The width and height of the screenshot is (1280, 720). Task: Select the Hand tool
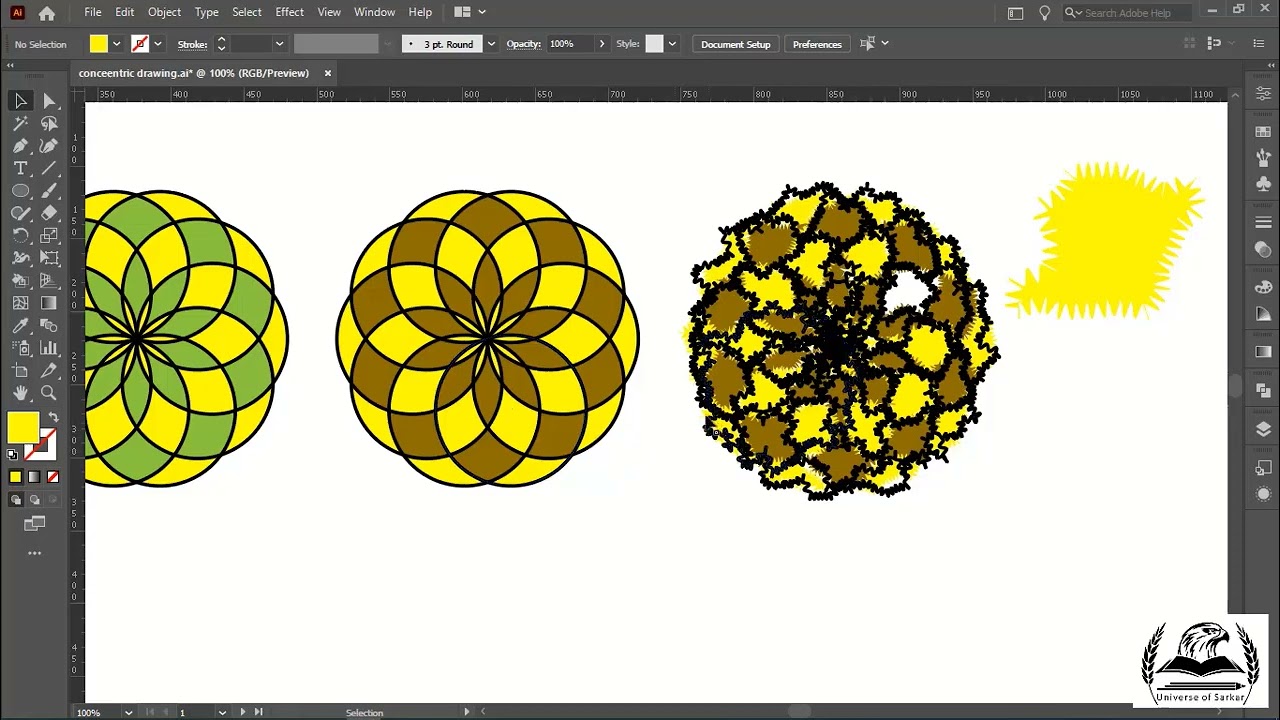coord(20,393)
